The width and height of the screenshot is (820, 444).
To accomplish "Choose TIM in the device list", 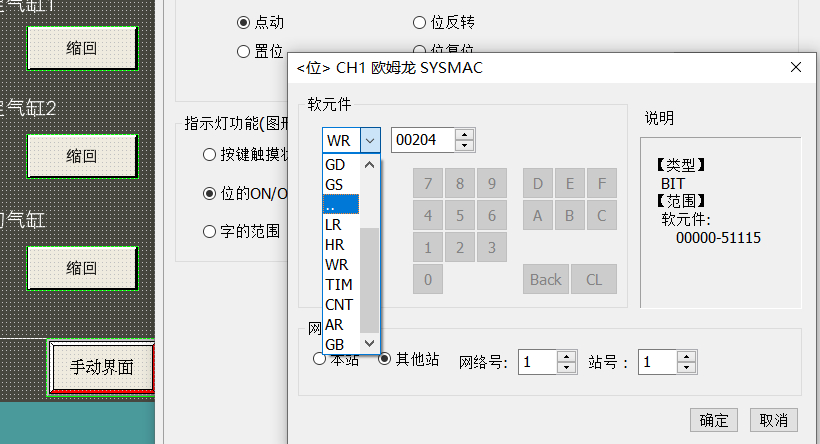I will [338, 285].
